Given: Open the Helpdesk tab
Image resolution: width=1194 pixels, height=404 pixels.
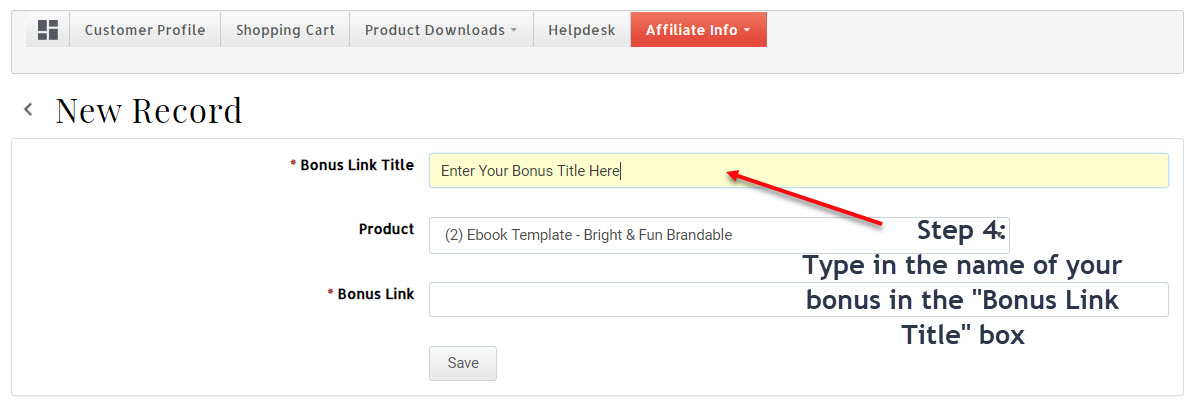Looking at the screenshot, I should coord(582,30).
